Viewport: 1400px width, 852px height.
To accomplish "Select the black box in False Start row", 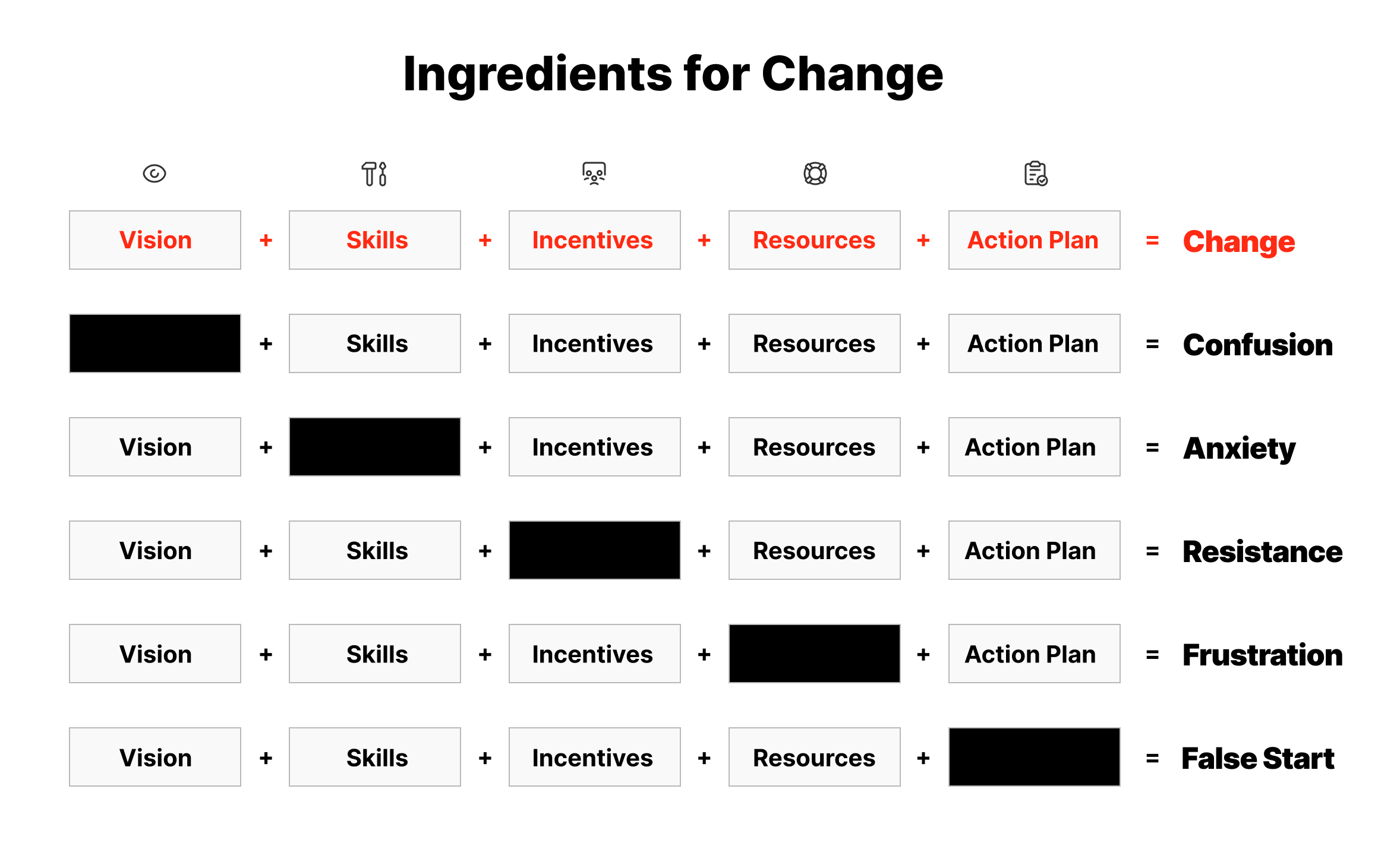I will 1035,757.
